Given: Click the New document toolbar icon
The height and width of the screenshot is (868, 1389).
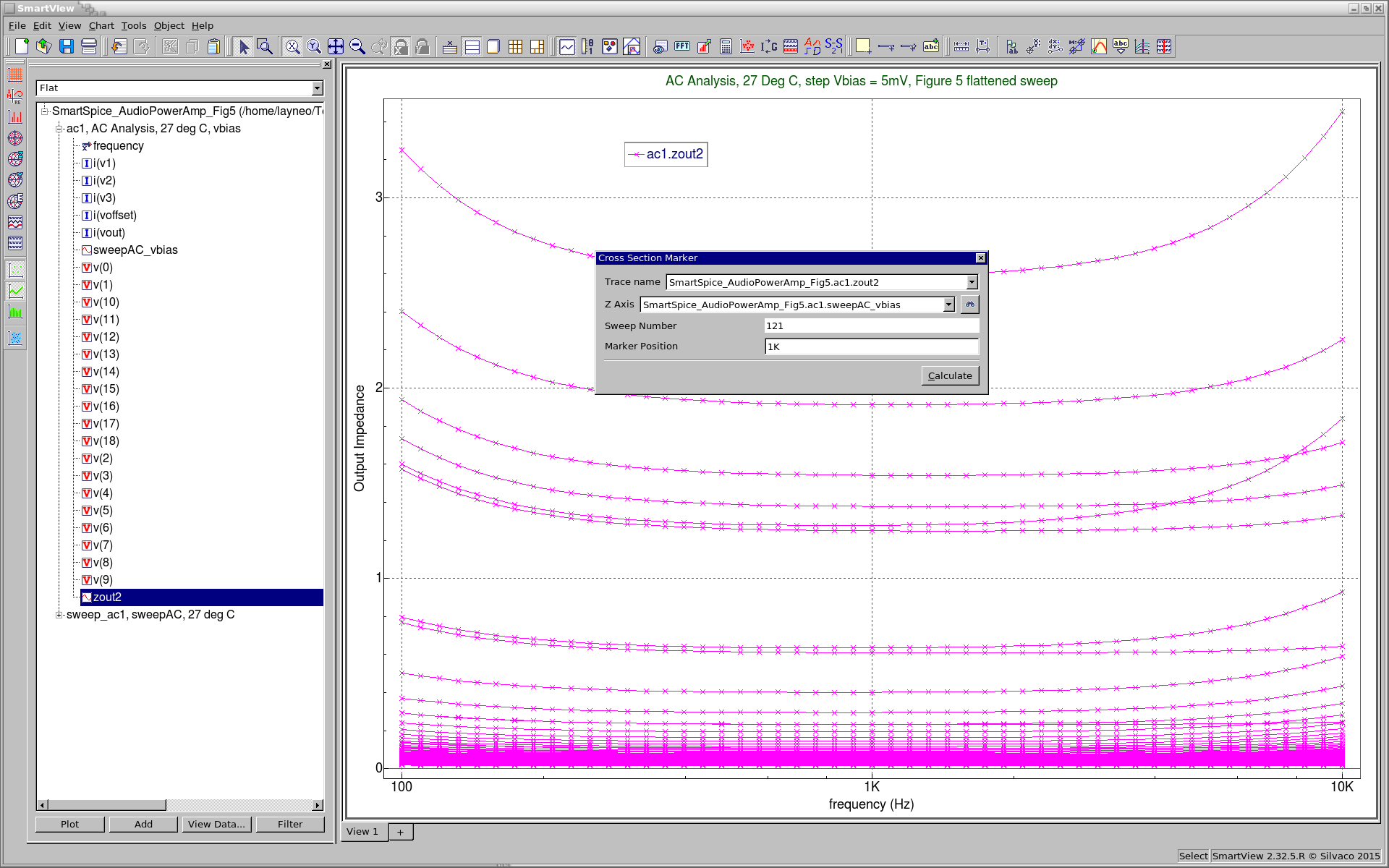Looking at the screenshot, I should tap(22, 47).
